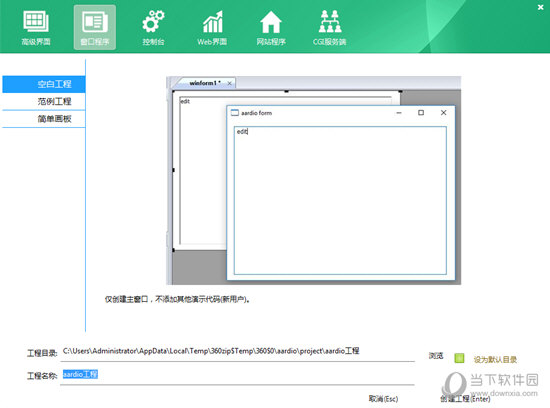Select the 空白工程 template
Image resolution: width=550 pixels, height=408 pixels.
44,84
